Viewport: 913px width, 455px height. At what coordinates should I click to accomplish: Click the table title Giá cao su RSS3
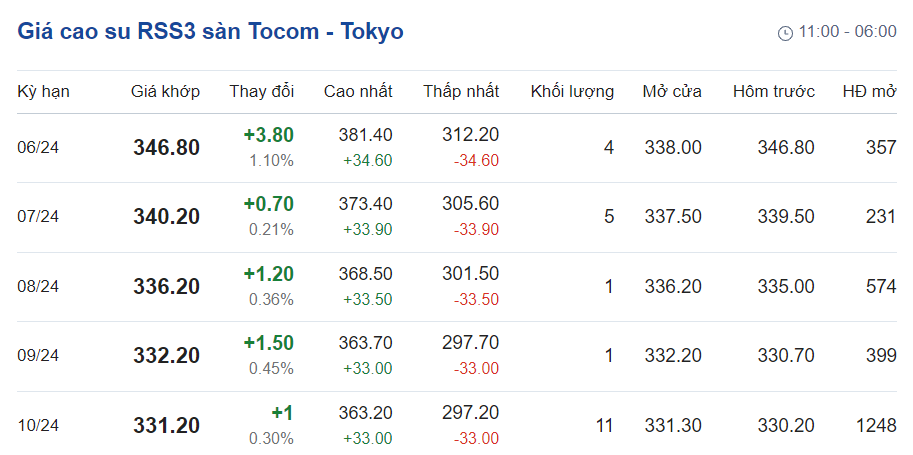[x=210, y=31]
